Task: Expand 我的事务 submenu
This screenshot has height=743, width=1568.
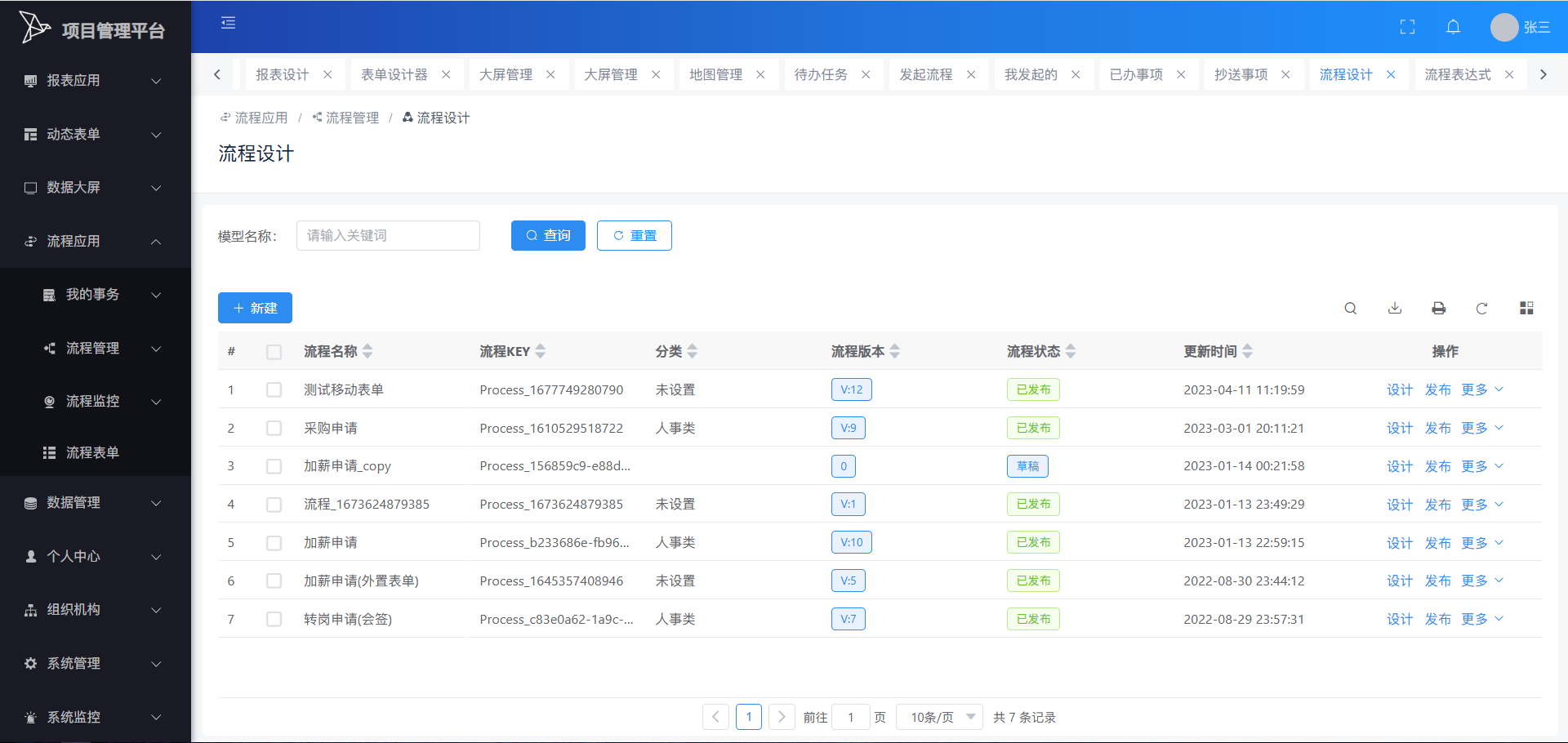Action: 96,295
